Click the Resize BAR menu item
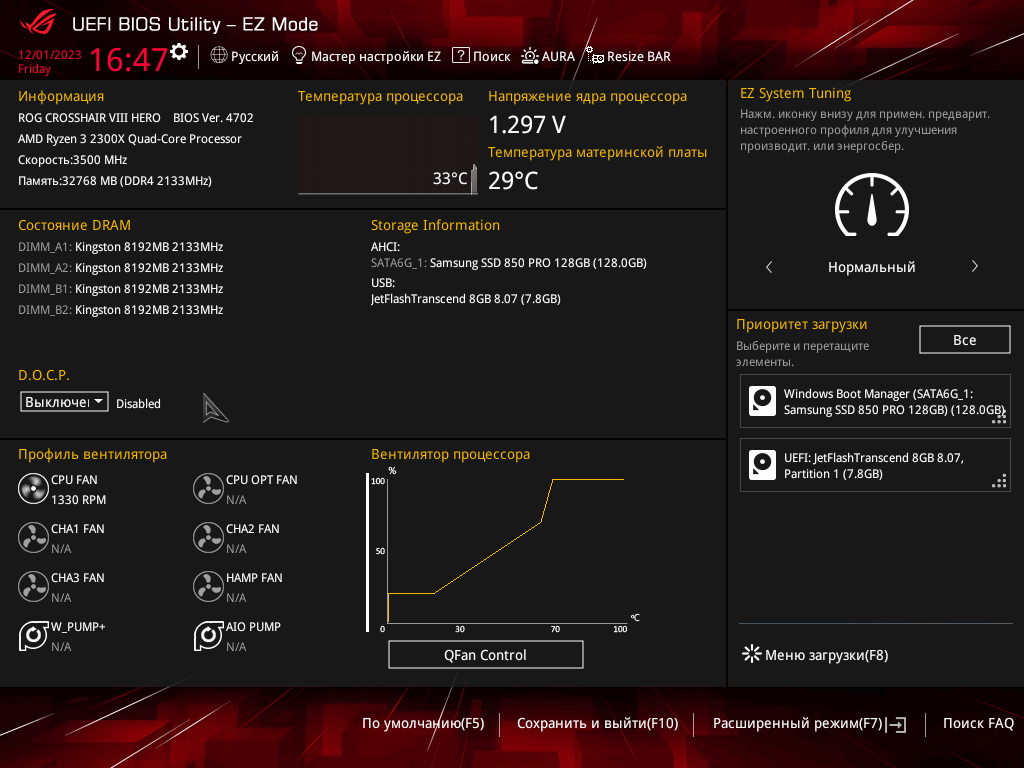Image resolution: width=1024 pixels, height=768 pixels. tap(639, 56)
